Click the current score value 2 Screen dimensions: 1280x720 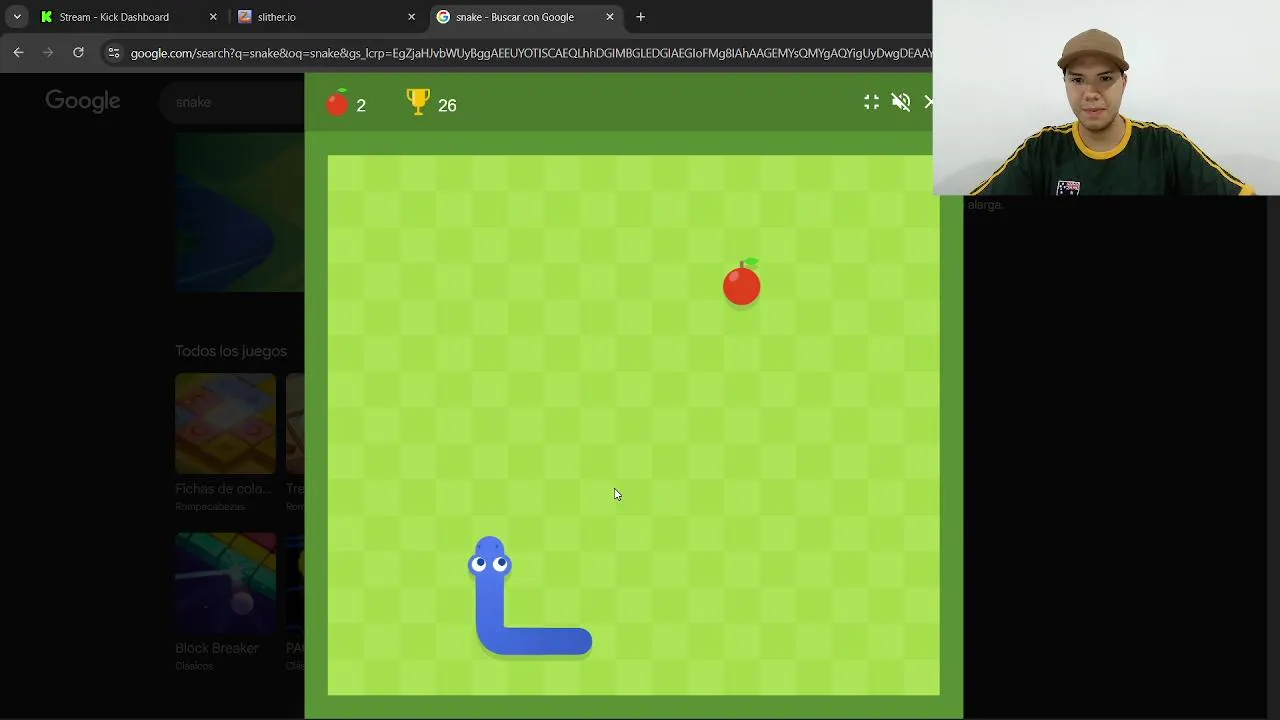point(361,105)
